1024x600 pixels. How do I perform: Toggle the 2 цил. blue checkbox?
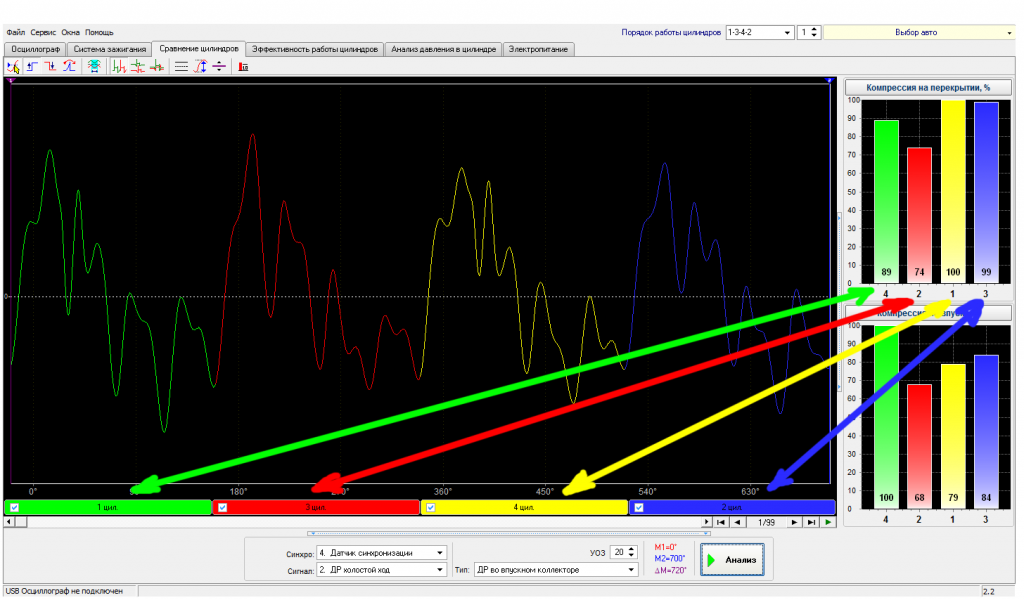[x=639, y=507]
